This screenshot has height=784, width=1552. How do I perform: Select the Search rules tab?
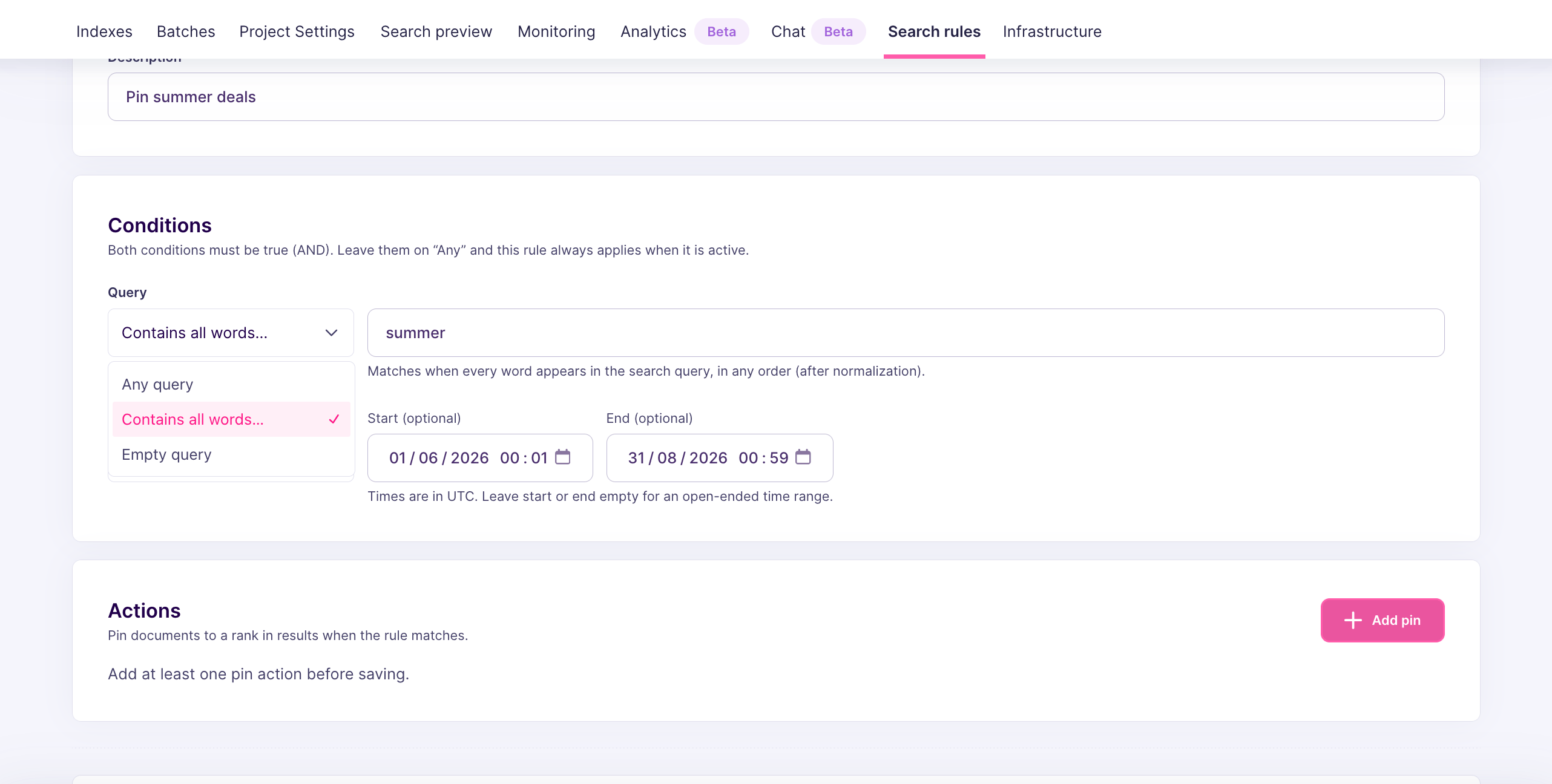coord(934,31)
